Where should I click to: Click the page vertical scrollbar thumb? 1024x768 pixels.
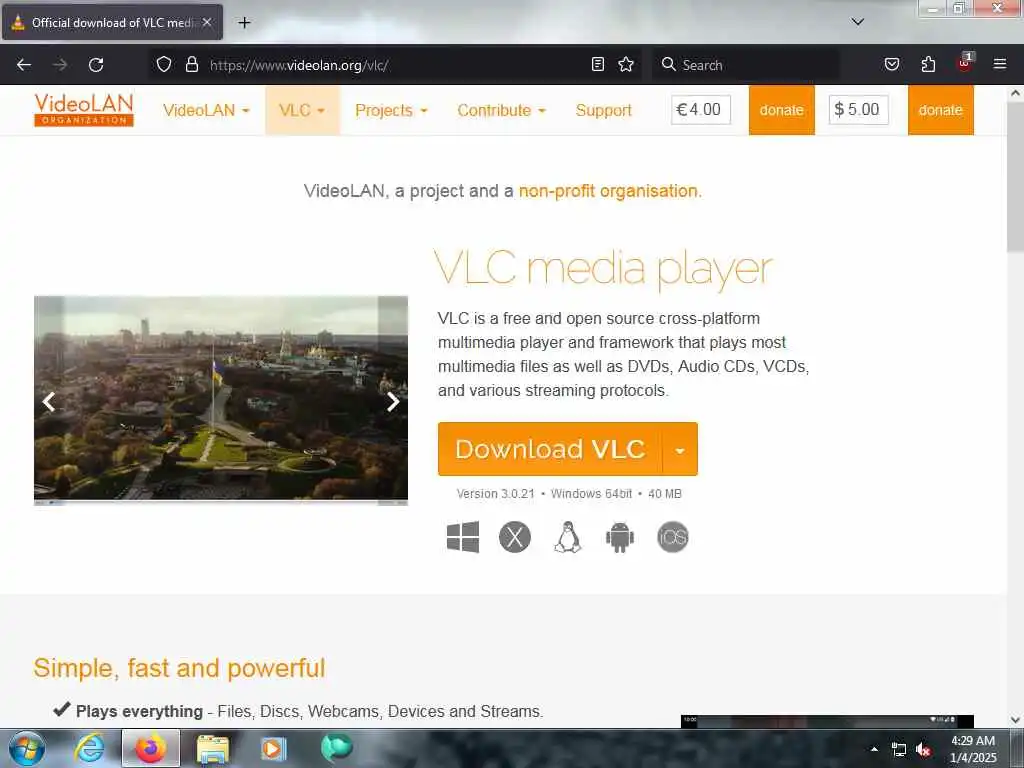pyautogui.click(x=1015, y=176)
